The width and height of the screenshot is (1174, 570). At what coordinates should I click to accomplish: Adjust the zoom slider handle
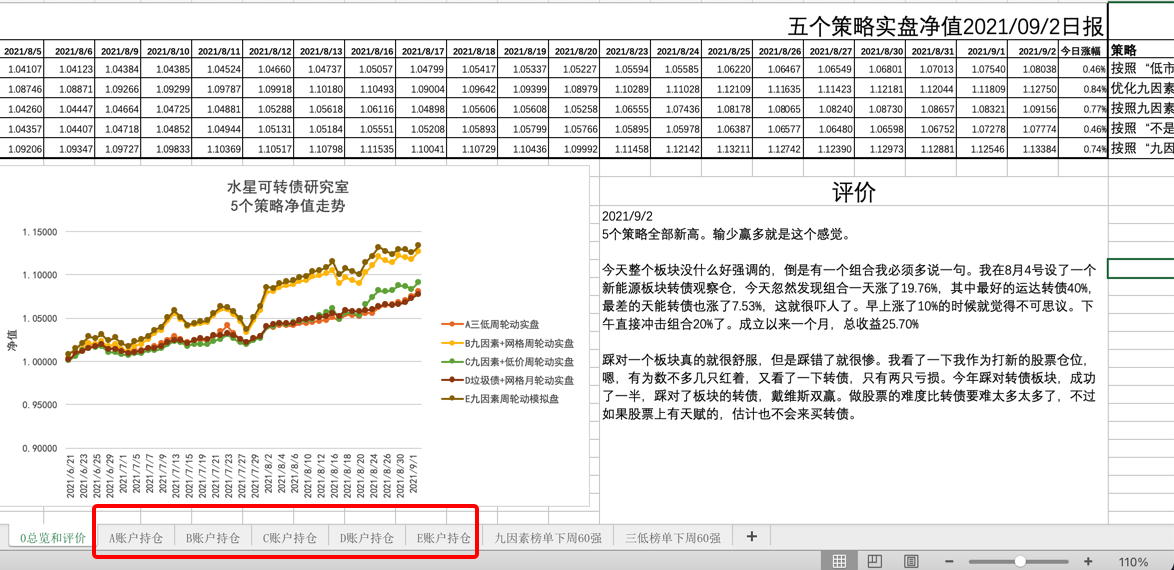(x=1020, y=561)
